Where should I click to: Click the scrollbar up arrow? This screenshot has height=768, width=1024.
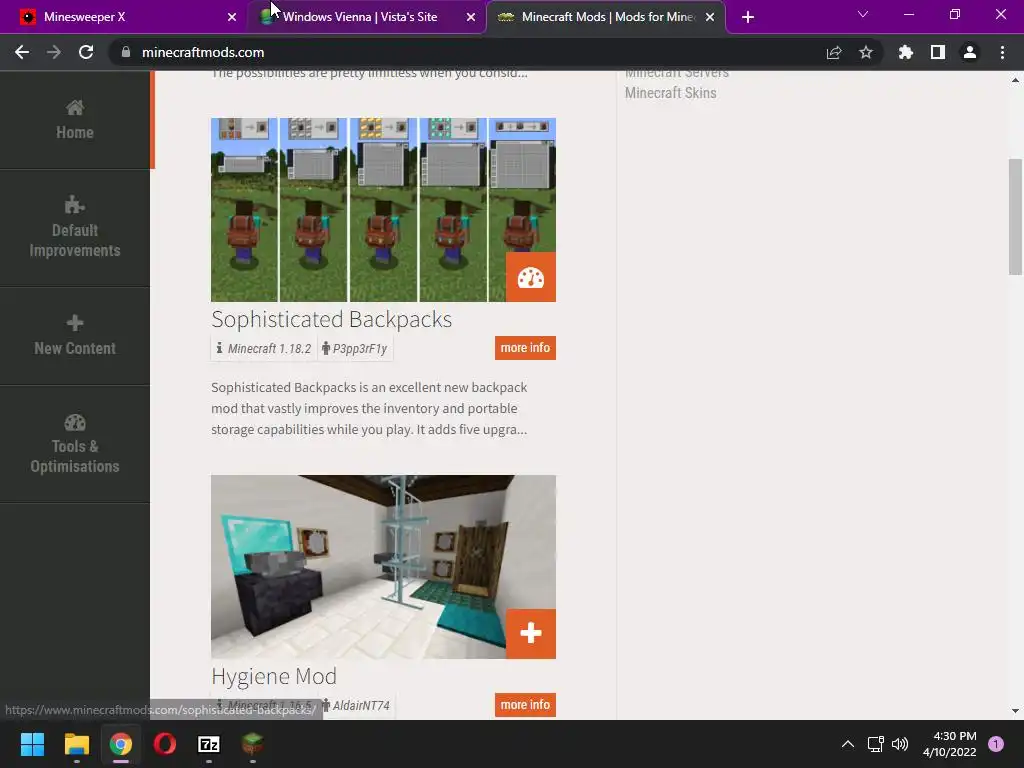(1015, 80)
